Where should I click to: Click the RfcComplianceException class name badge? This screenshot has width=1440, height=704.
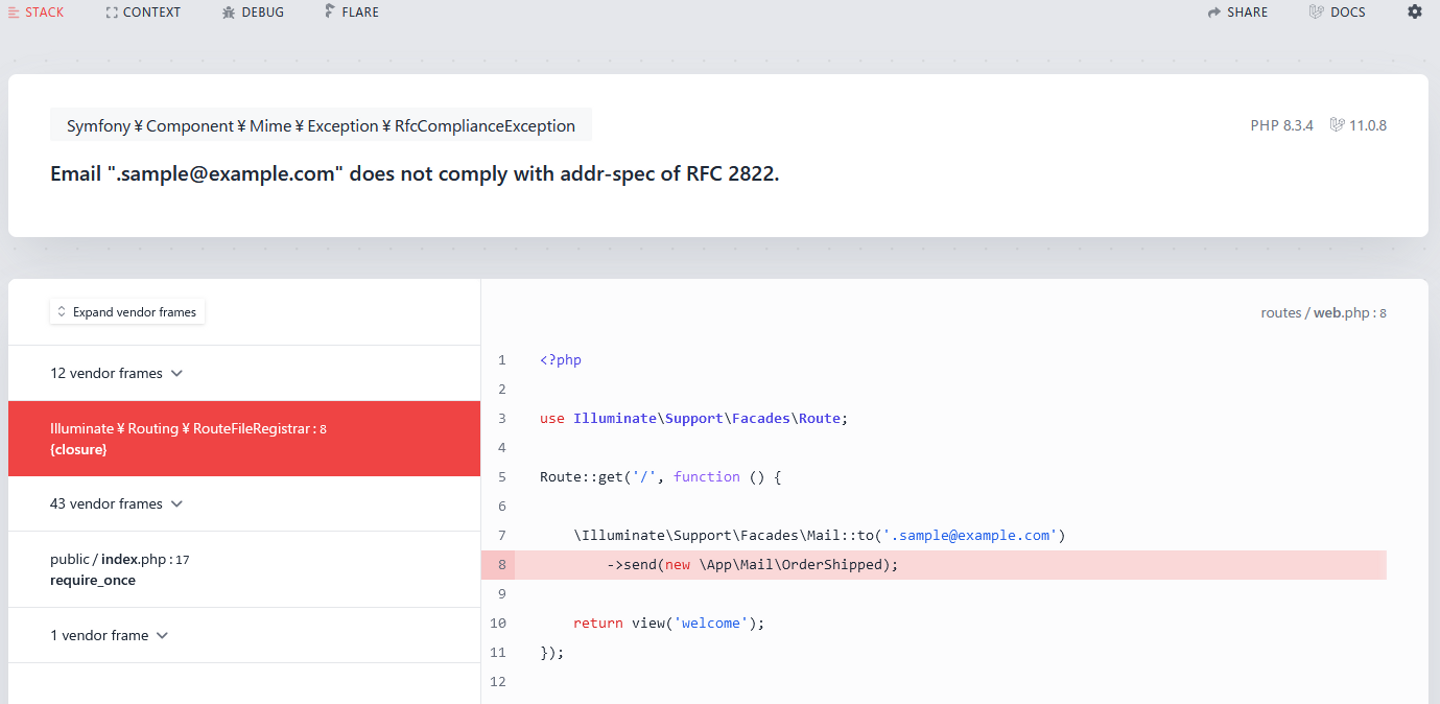pos(321,126)
